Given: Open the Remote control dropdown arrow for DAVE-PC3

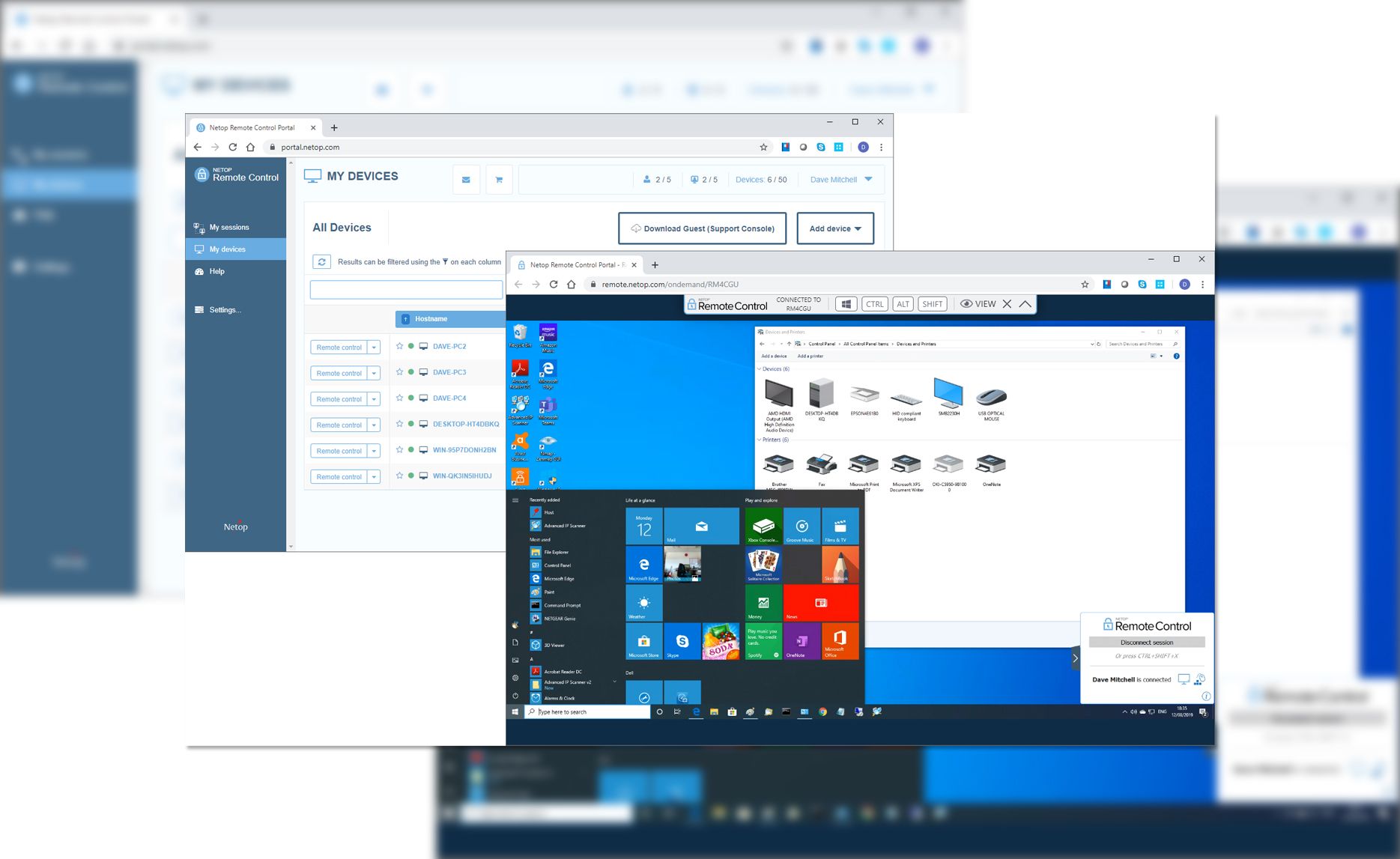Looking at the screenshot, I should (375, 373).
